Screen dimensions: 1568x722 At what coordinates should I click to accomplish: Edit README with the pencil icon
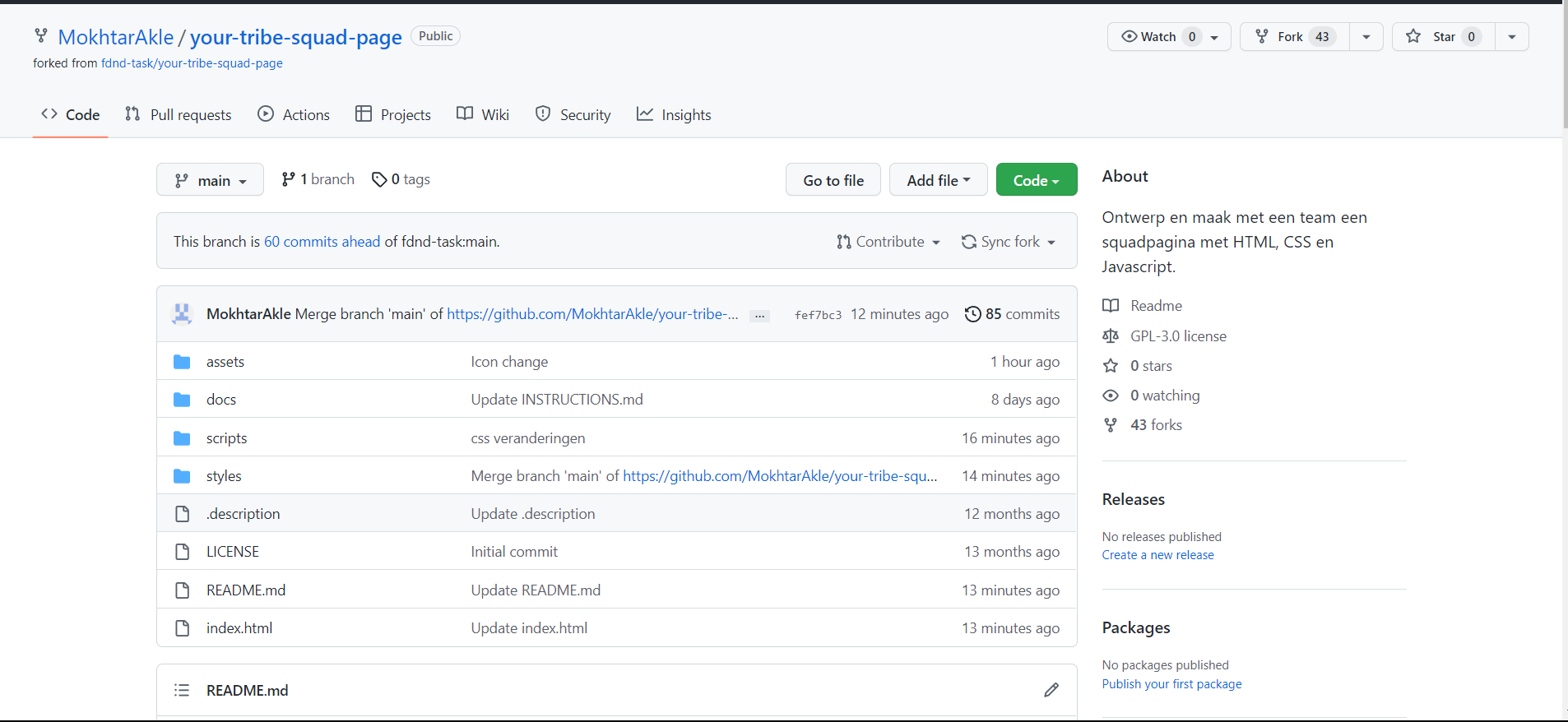pyautogui.click(x=1051, y=690)
